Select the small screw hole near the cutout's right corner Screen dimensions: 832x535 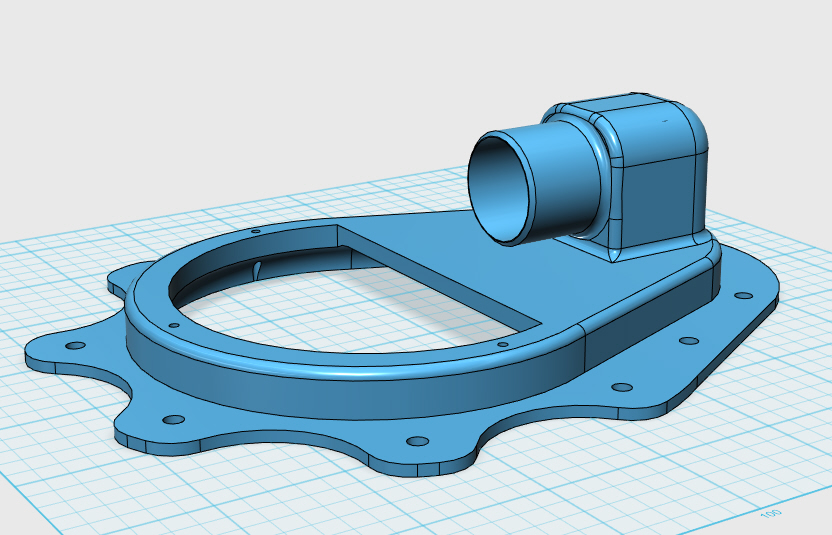(502, 344)
